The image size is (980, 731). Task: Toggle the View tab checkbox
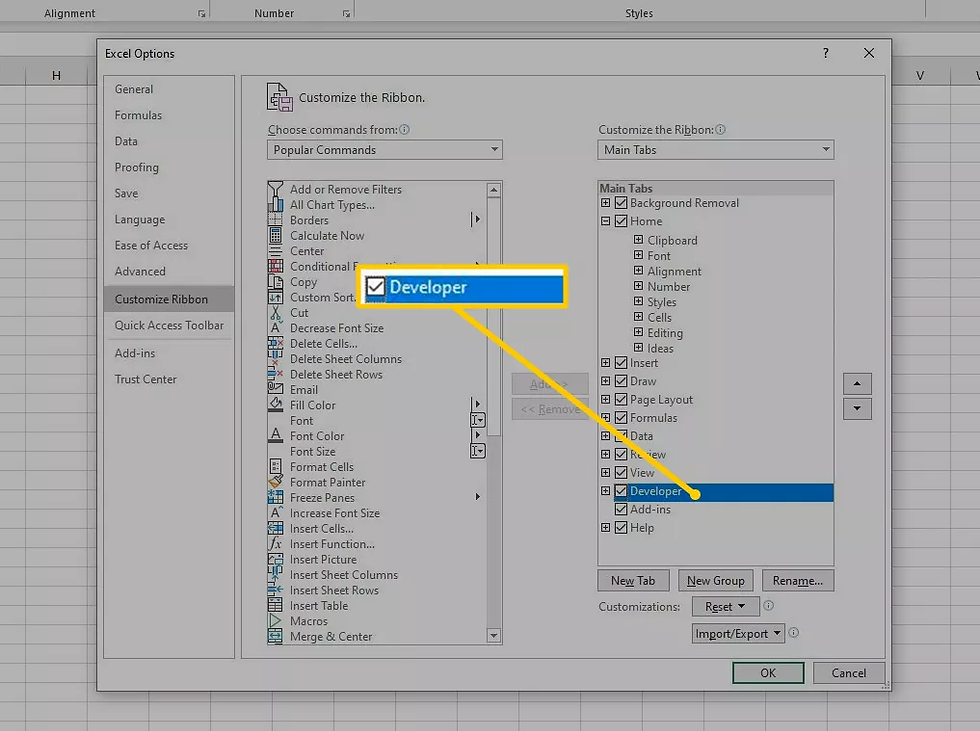621,472
